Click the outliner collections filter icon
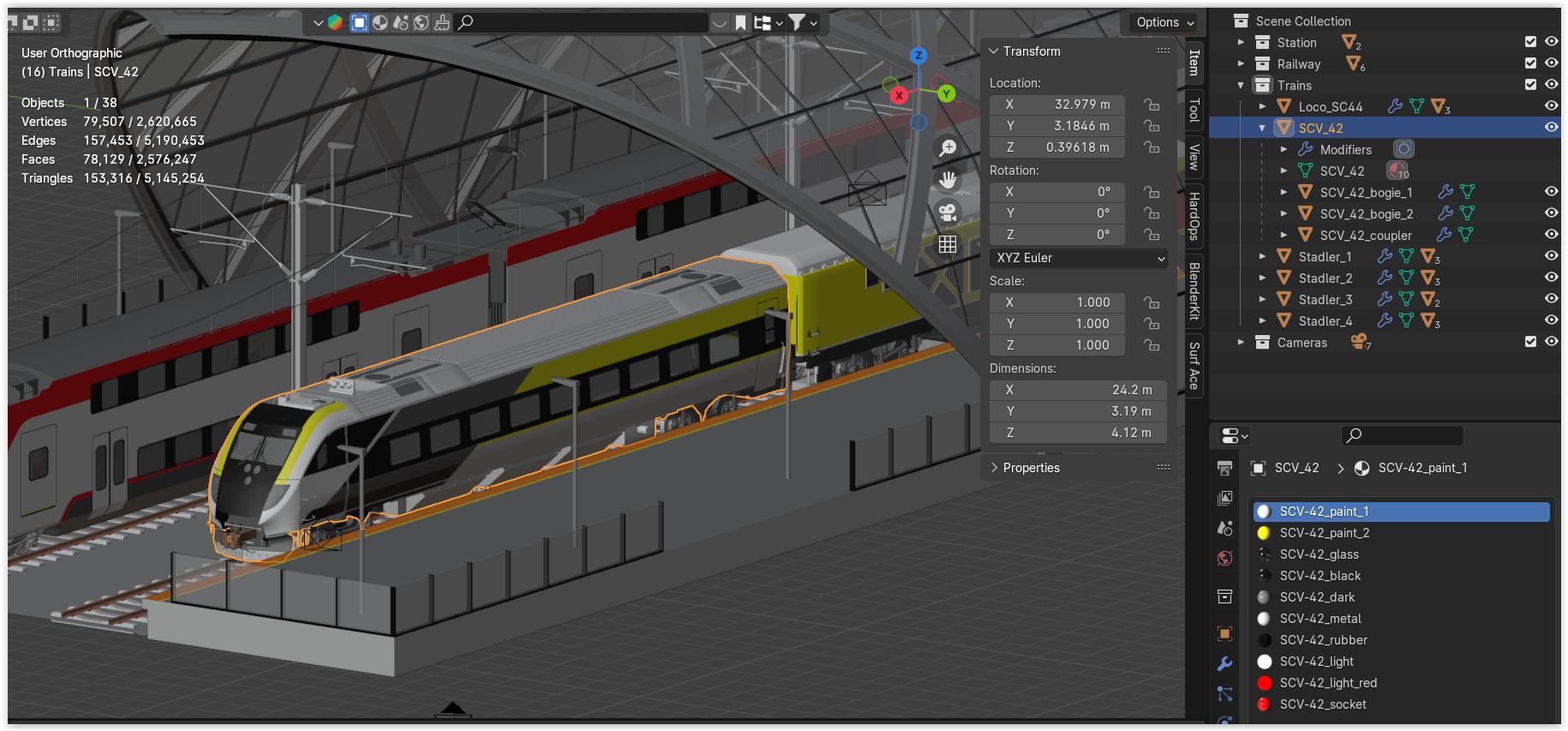The height and width of the screenshot is (731, 1568). pyautogui.click(x=400, y=22)
